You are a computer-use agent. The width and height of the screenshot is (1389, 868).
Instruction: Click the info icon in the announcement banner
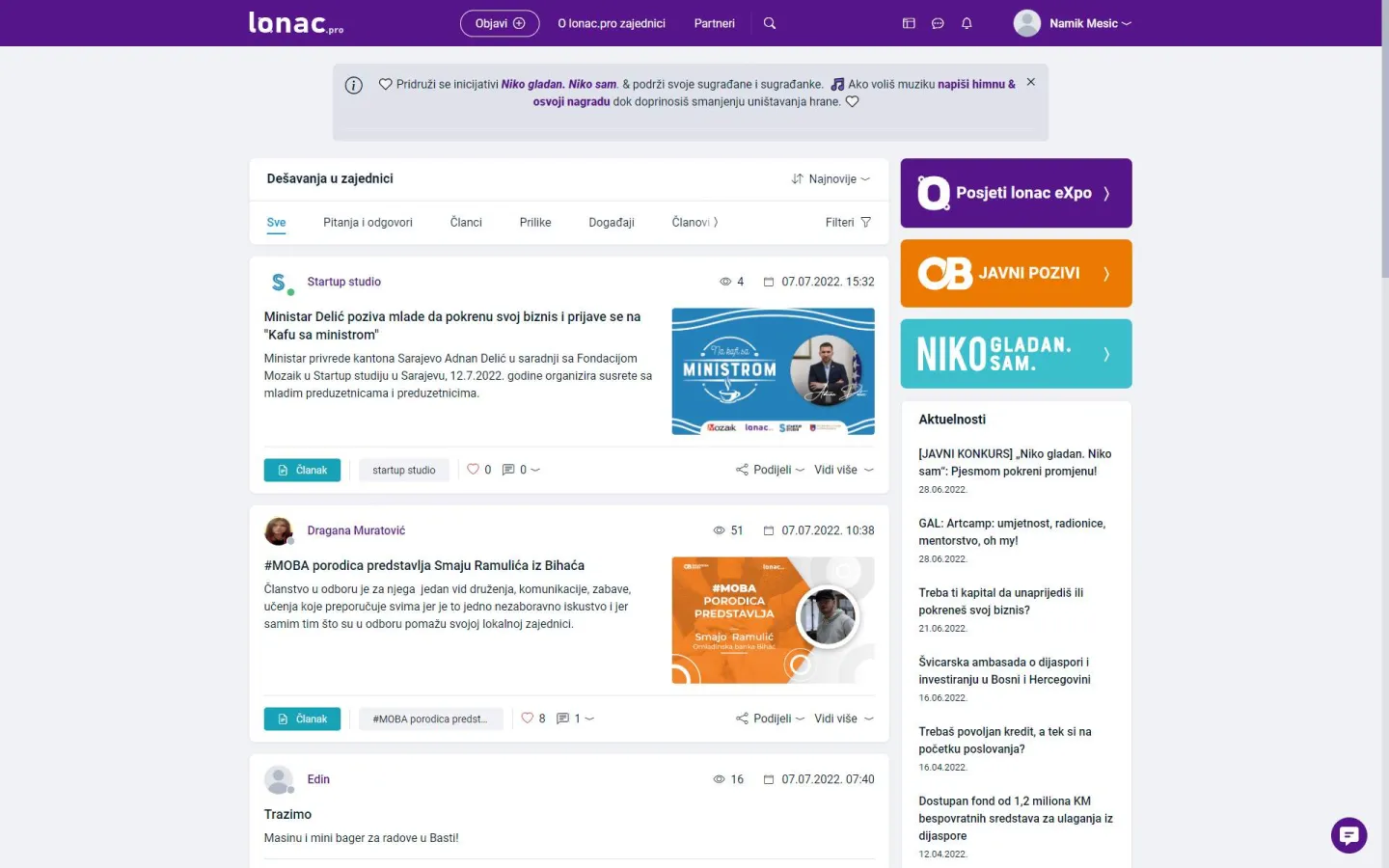click(354, 85)
